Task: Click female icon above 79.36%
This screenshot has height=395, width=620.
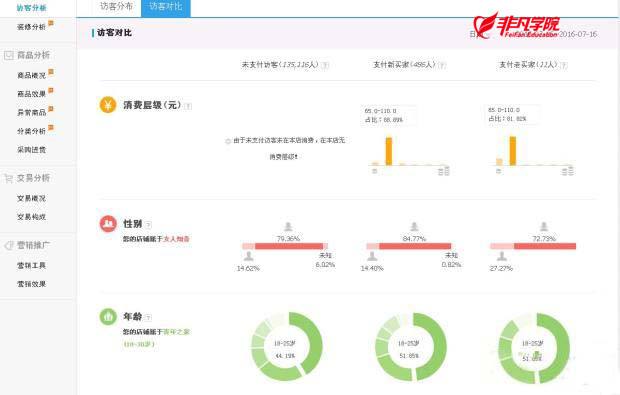Action: click(288, 227)
